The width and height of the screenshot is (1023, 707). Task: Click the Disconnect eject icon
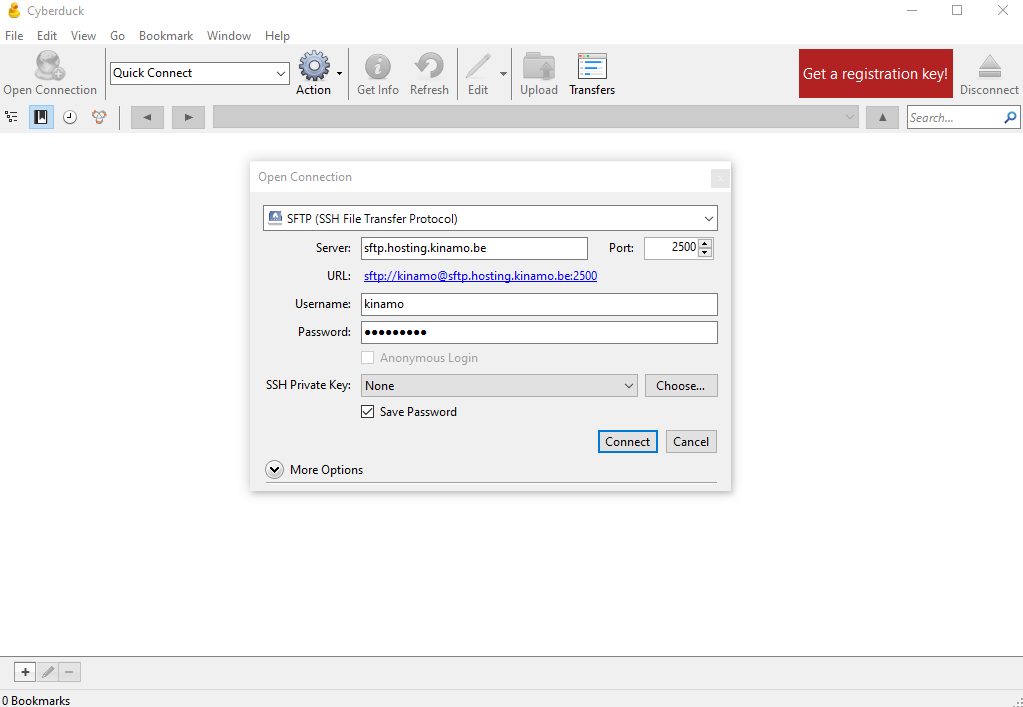tap(989, 68)
